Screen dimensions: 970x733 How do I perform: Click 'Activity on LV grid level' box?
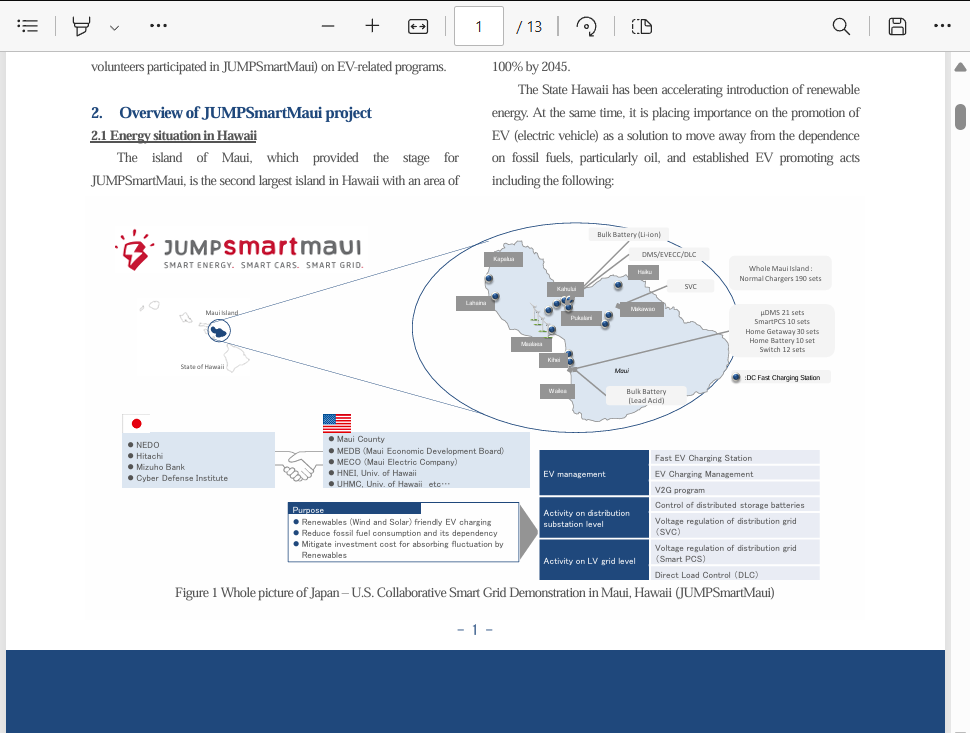tap(594, 560)
